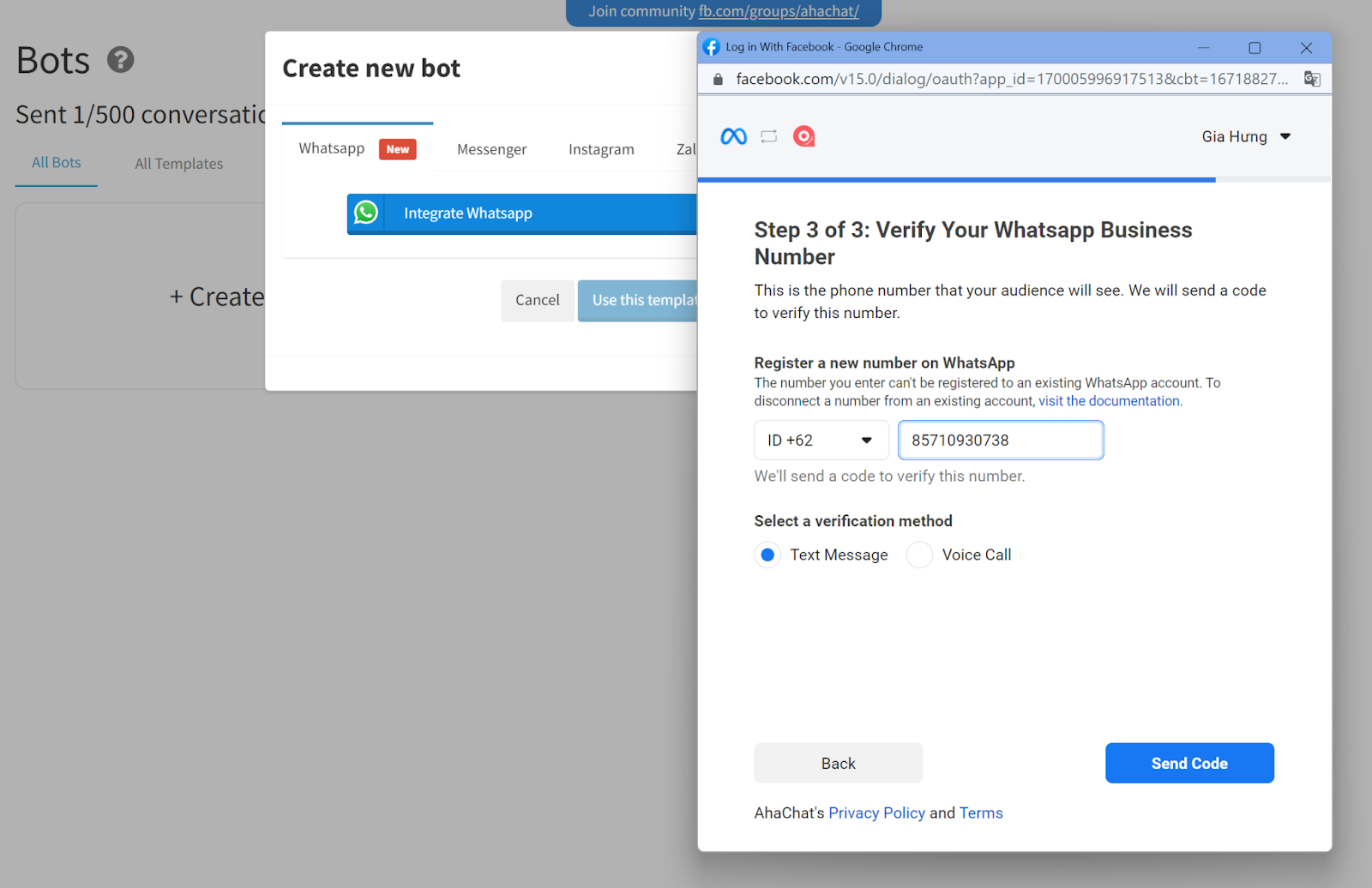Screen dimensions: 1372x888
Task: Open the All Bots tab
Action: click(57, 163)
